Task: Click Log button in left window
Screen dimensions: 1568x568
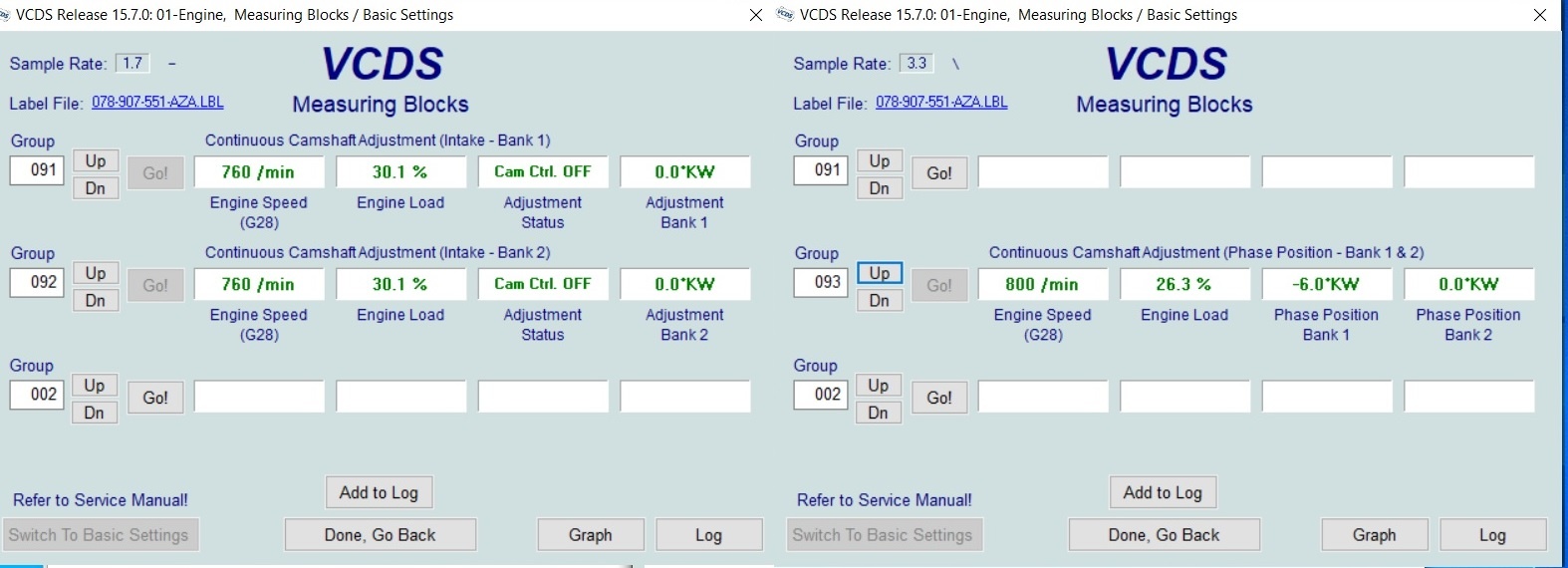Action: [x=709, y=535]
